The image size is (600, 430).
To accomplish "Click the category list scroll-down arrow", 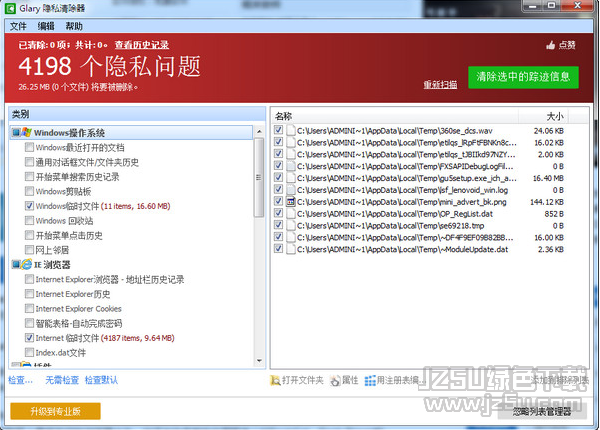I will [x=259, y=361].
